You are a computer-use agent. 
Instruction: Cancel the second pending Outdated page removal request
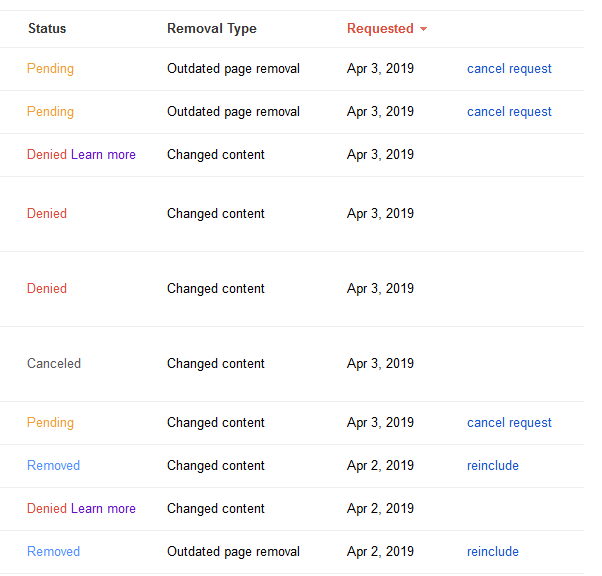tap(509, 112)
